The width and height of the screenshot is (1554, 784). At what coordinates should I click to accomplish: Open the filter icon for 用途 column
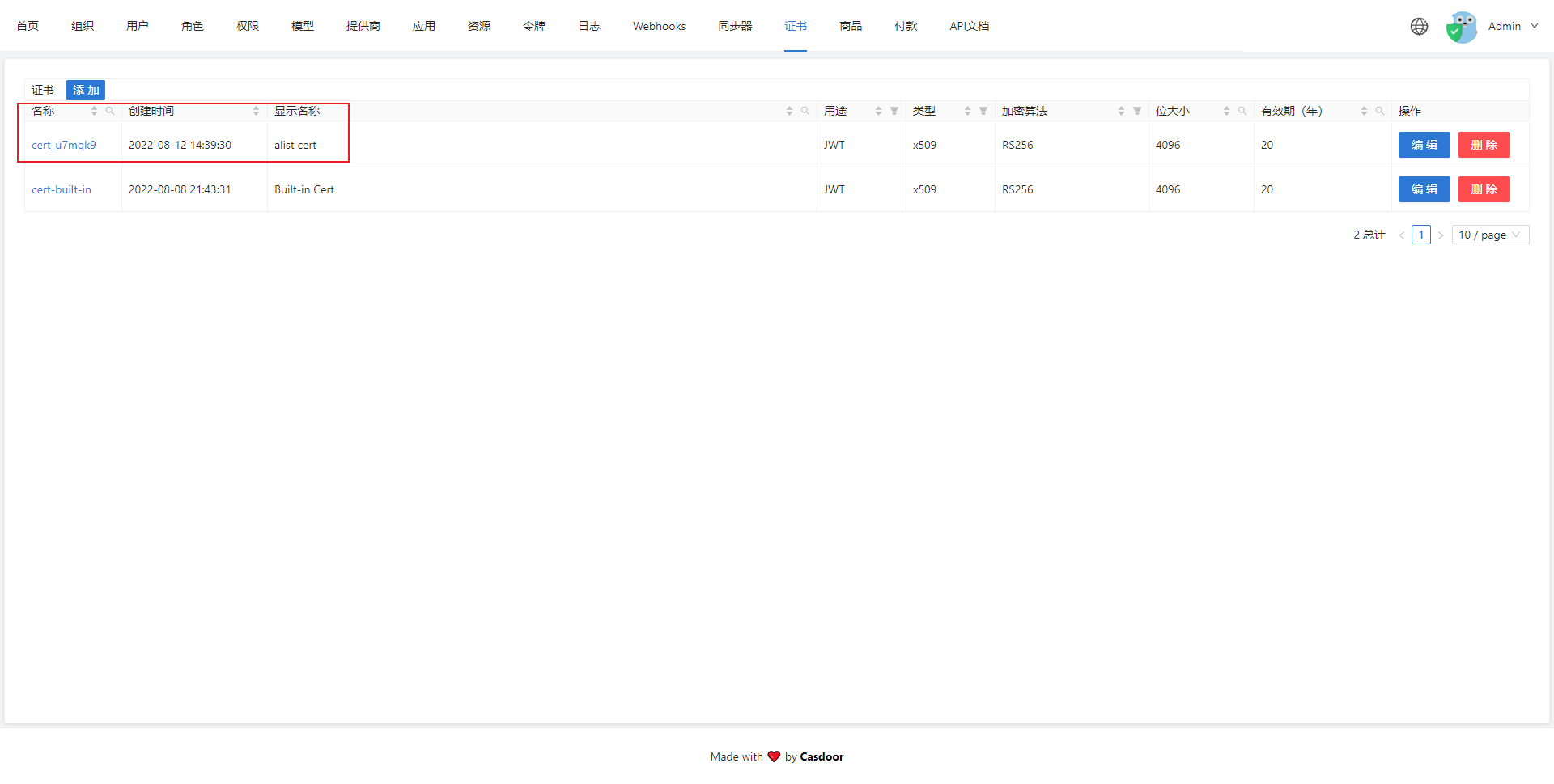coord(894,111)
